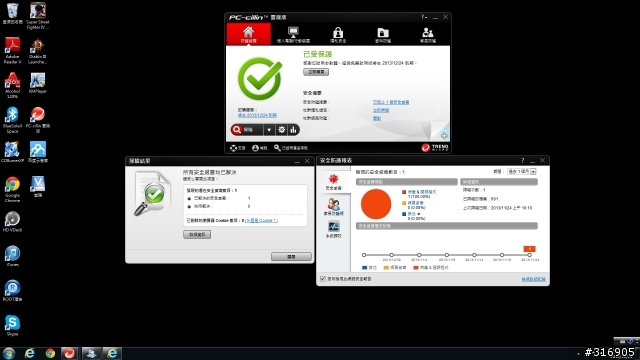Open KMPlayer desktop icon
The image size is (640, 360).
pos(38,83)
